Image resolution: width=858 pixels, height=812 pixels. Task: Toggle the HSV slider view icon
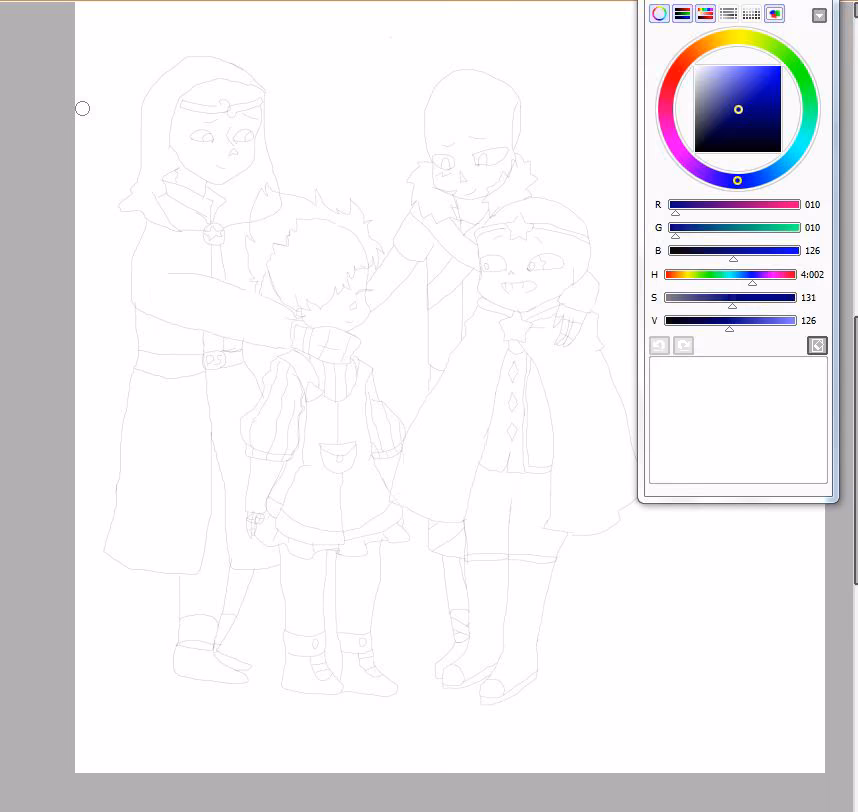click(x=705, y=14)
